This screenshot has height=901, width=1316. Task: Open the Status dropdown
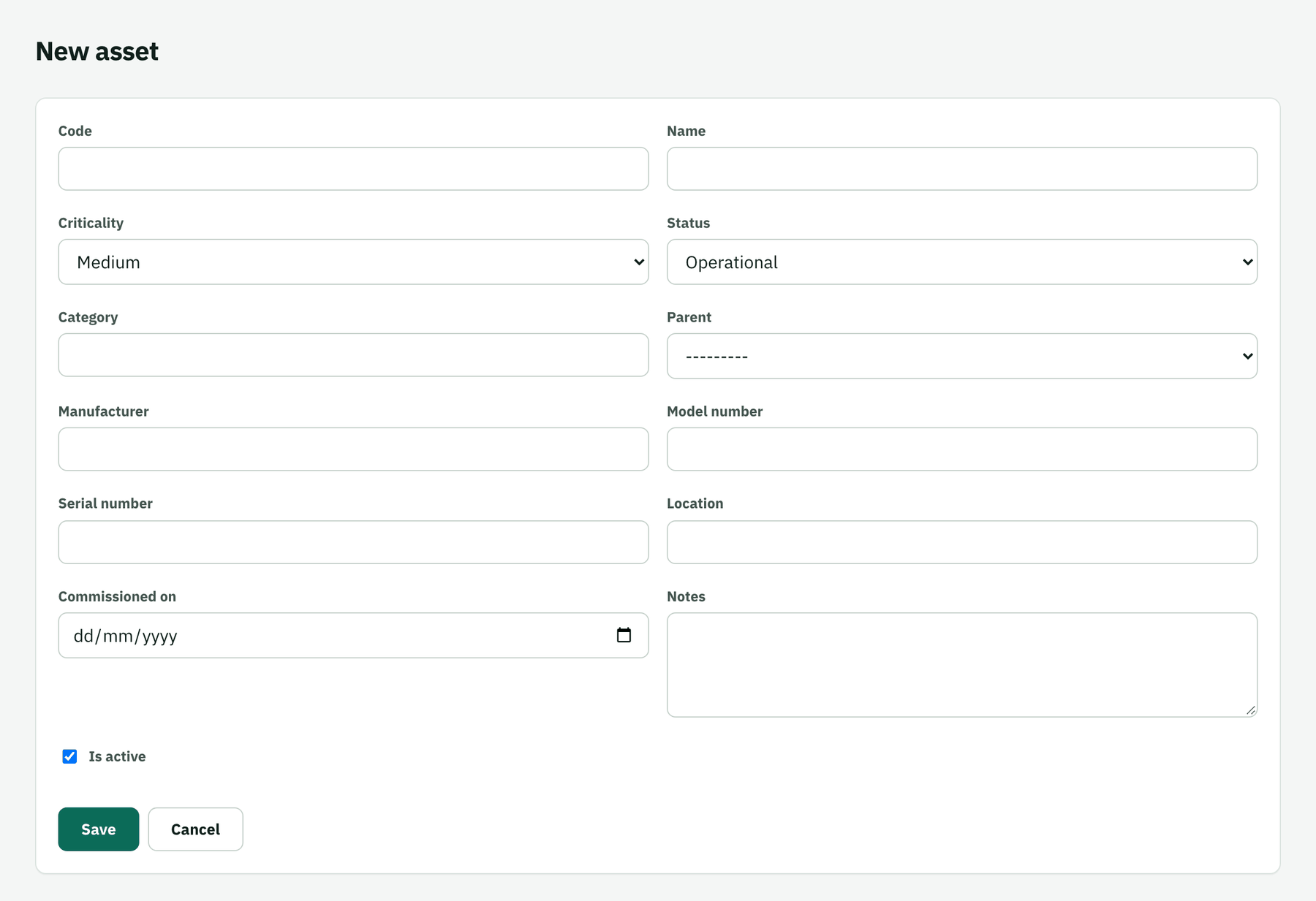coord(962,262)
